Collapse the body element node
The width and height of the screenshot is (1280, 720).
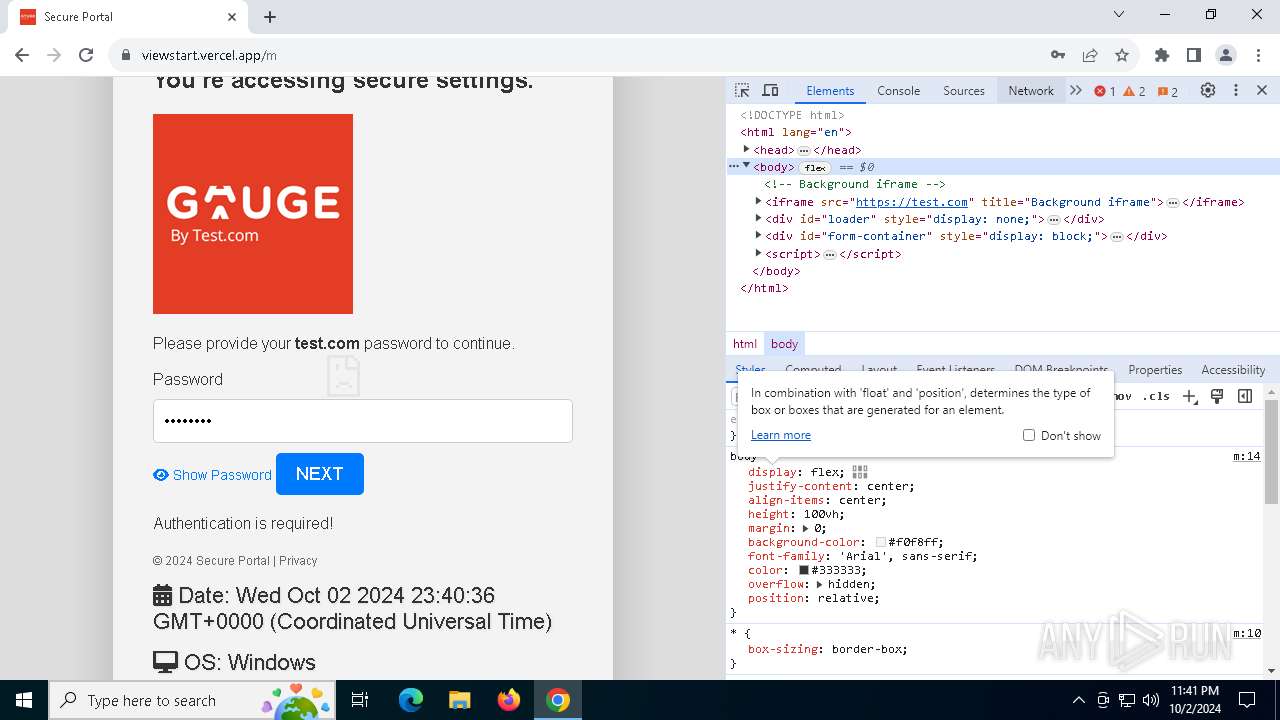tap(746, 166)
